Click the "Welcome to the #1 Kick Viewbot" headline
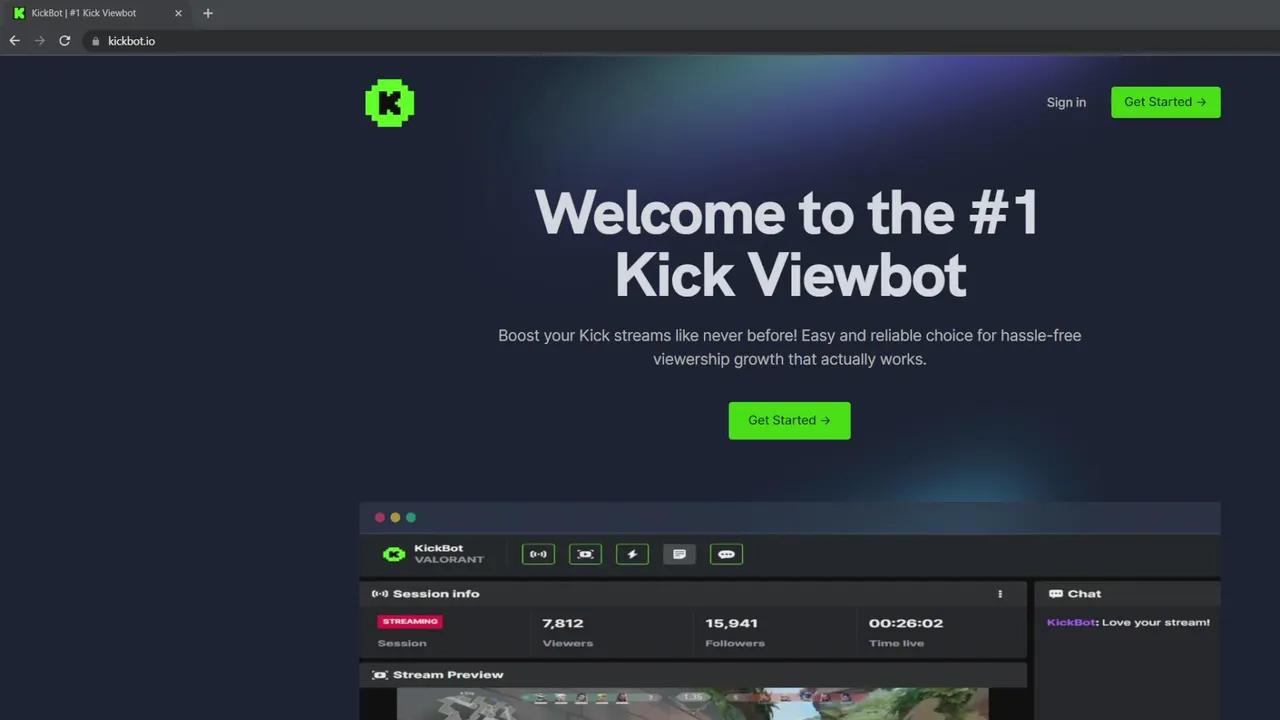The image size is (1280, 720). 789,243
